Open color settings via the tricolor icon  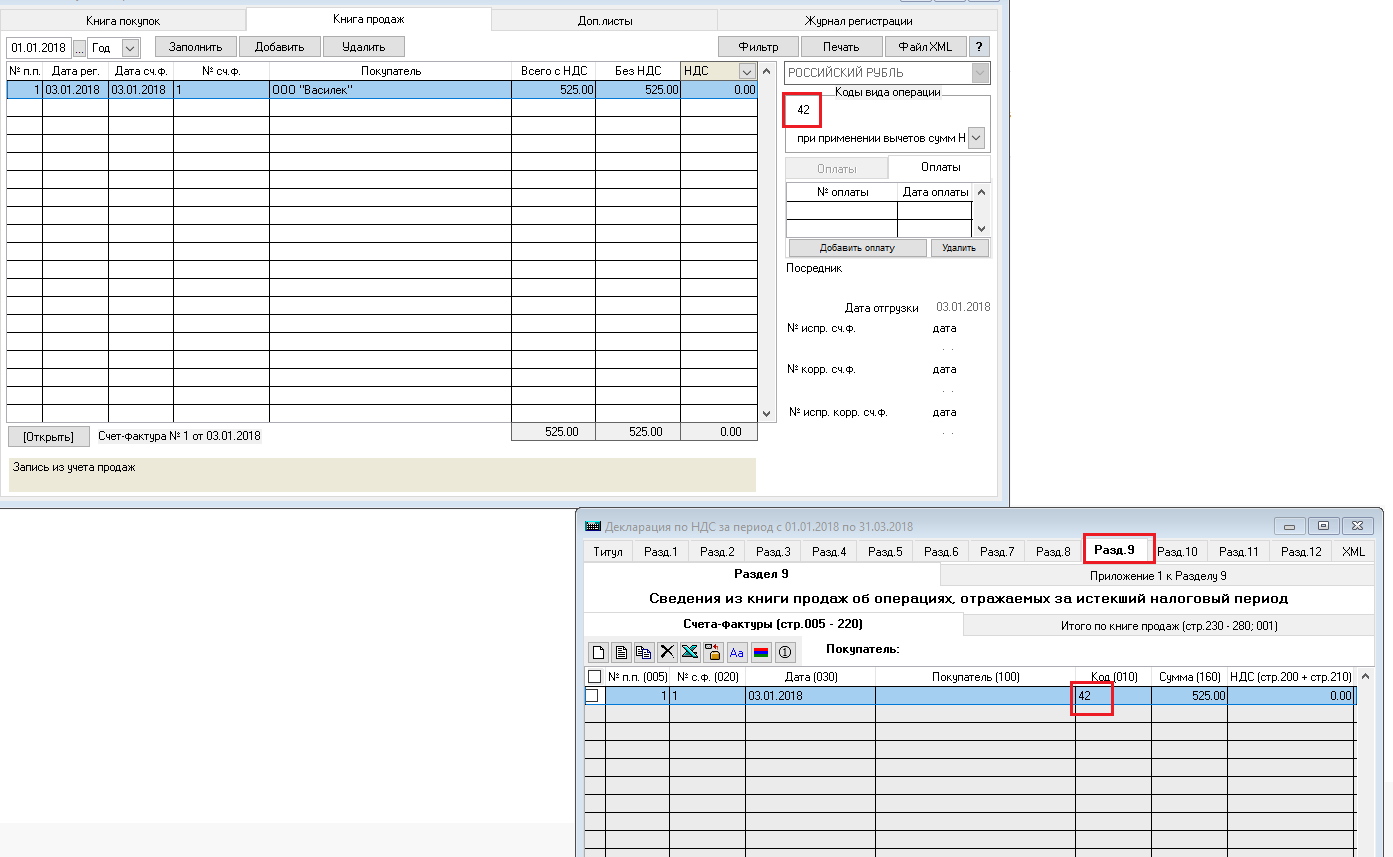coord(760,652)
